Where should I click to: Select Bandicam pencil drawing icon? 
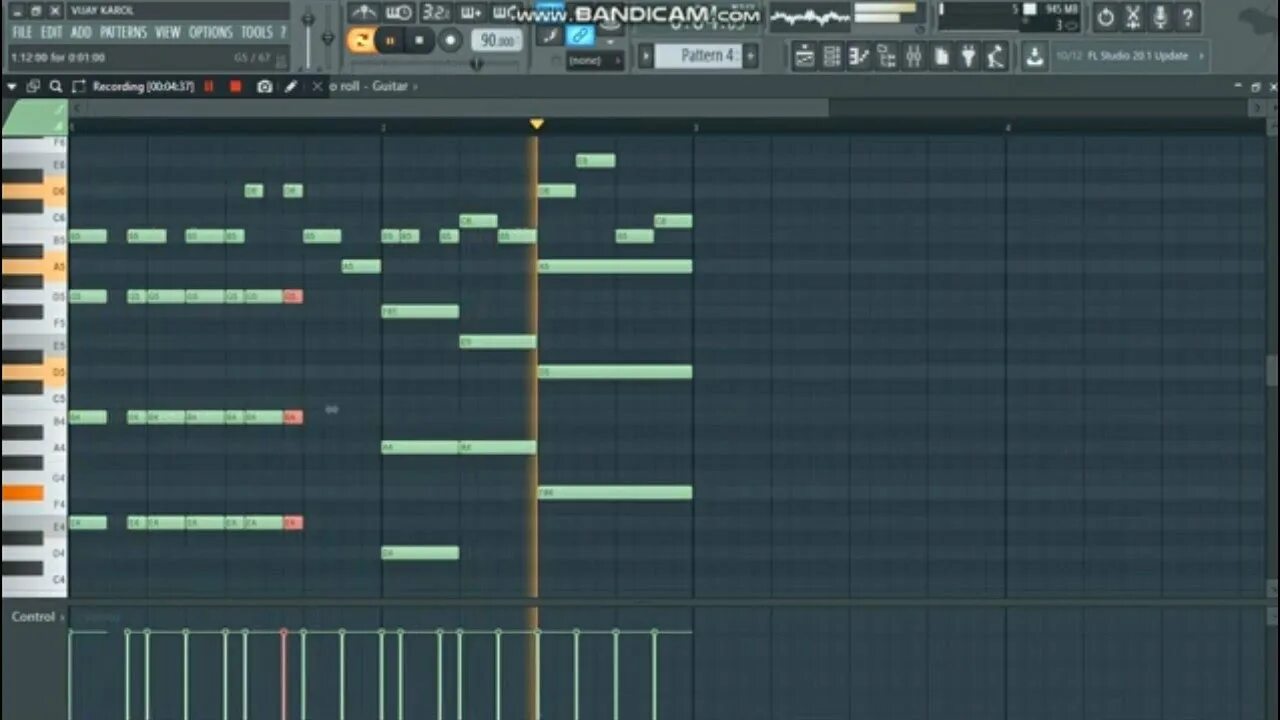(x=291, y=87)
